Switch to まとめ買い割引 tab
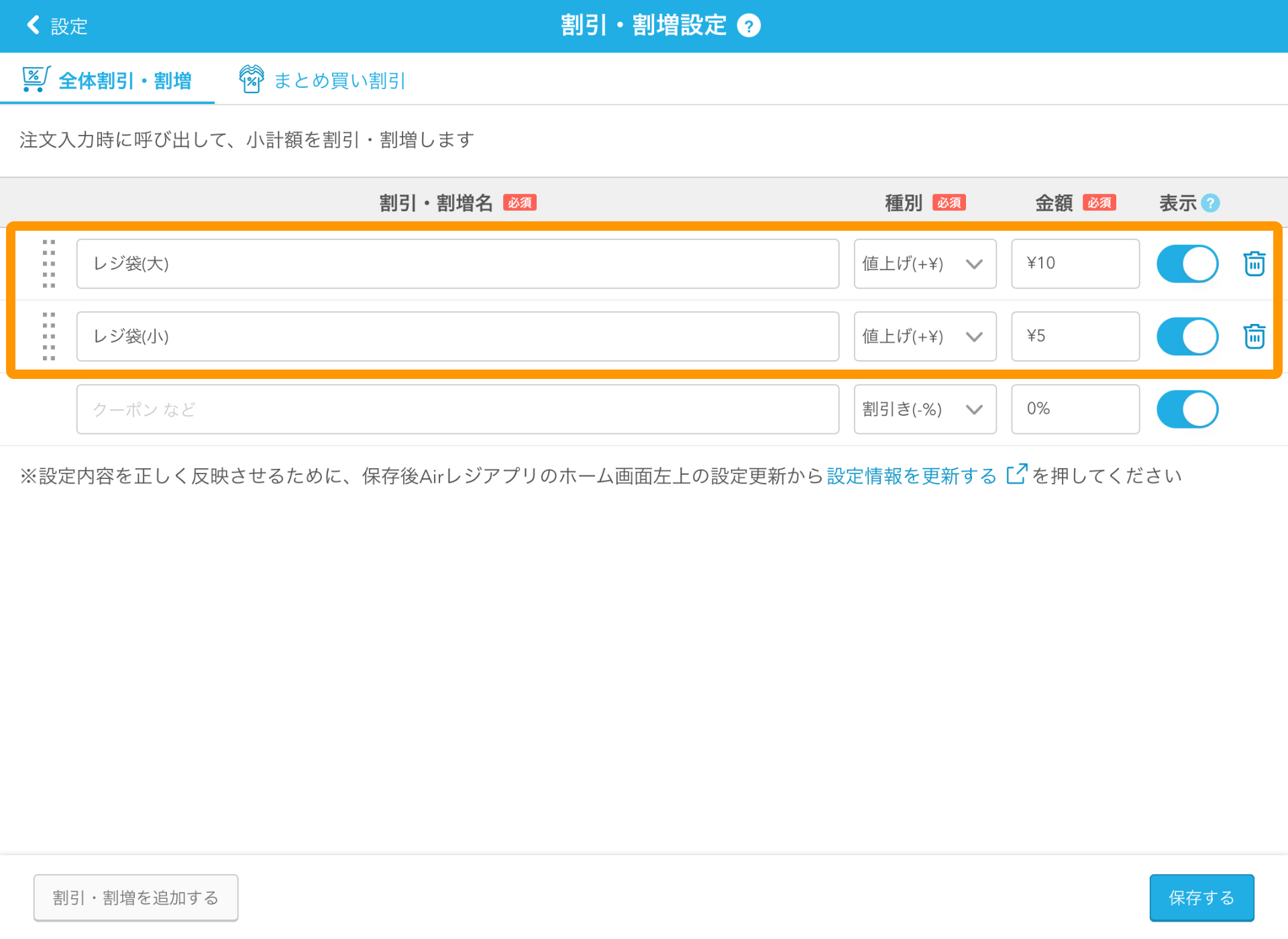1288x939 pixels. tap(322, 80)
